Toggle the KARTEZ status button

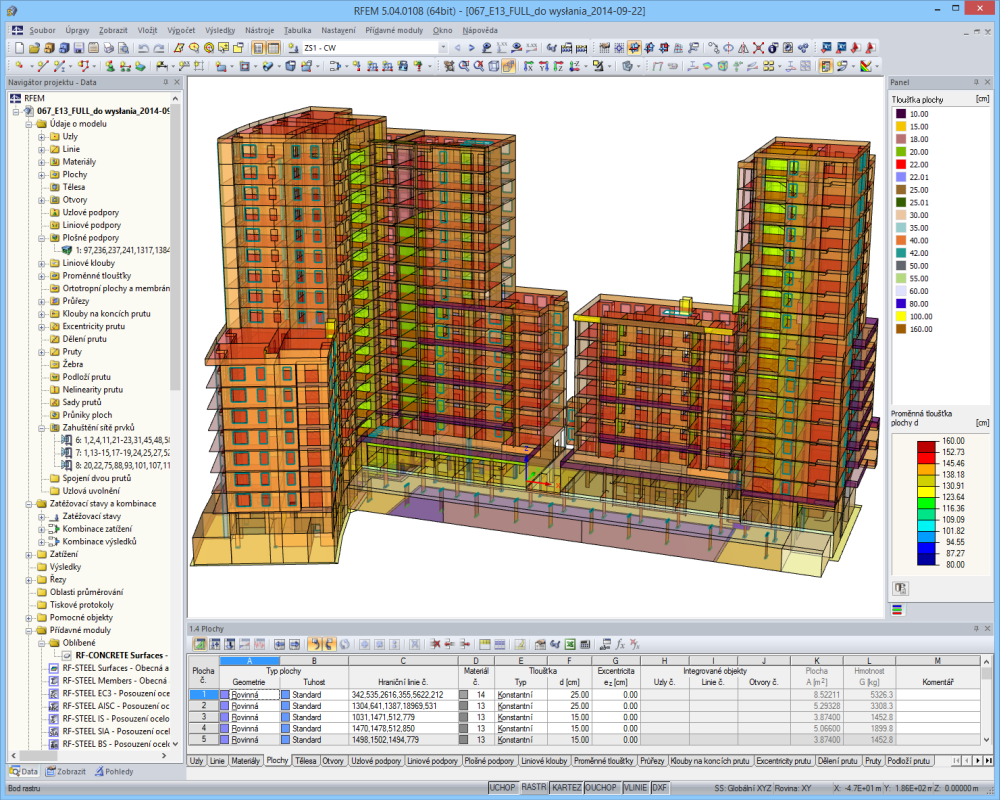(x=566, y=787)
